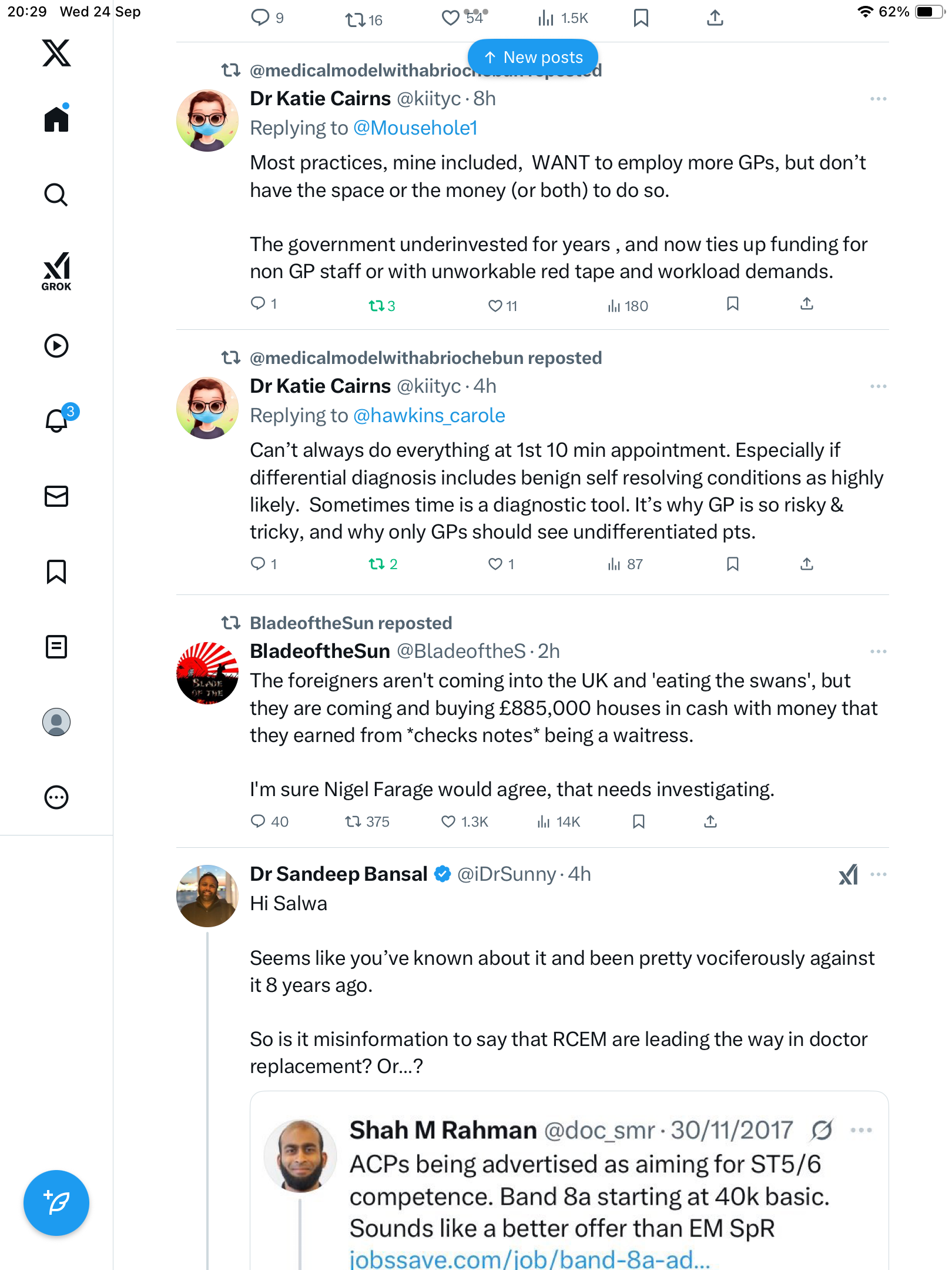Screen dimensions: 952x1270
Task: Expand the sidebar More menu
Action: click(56, 797)
